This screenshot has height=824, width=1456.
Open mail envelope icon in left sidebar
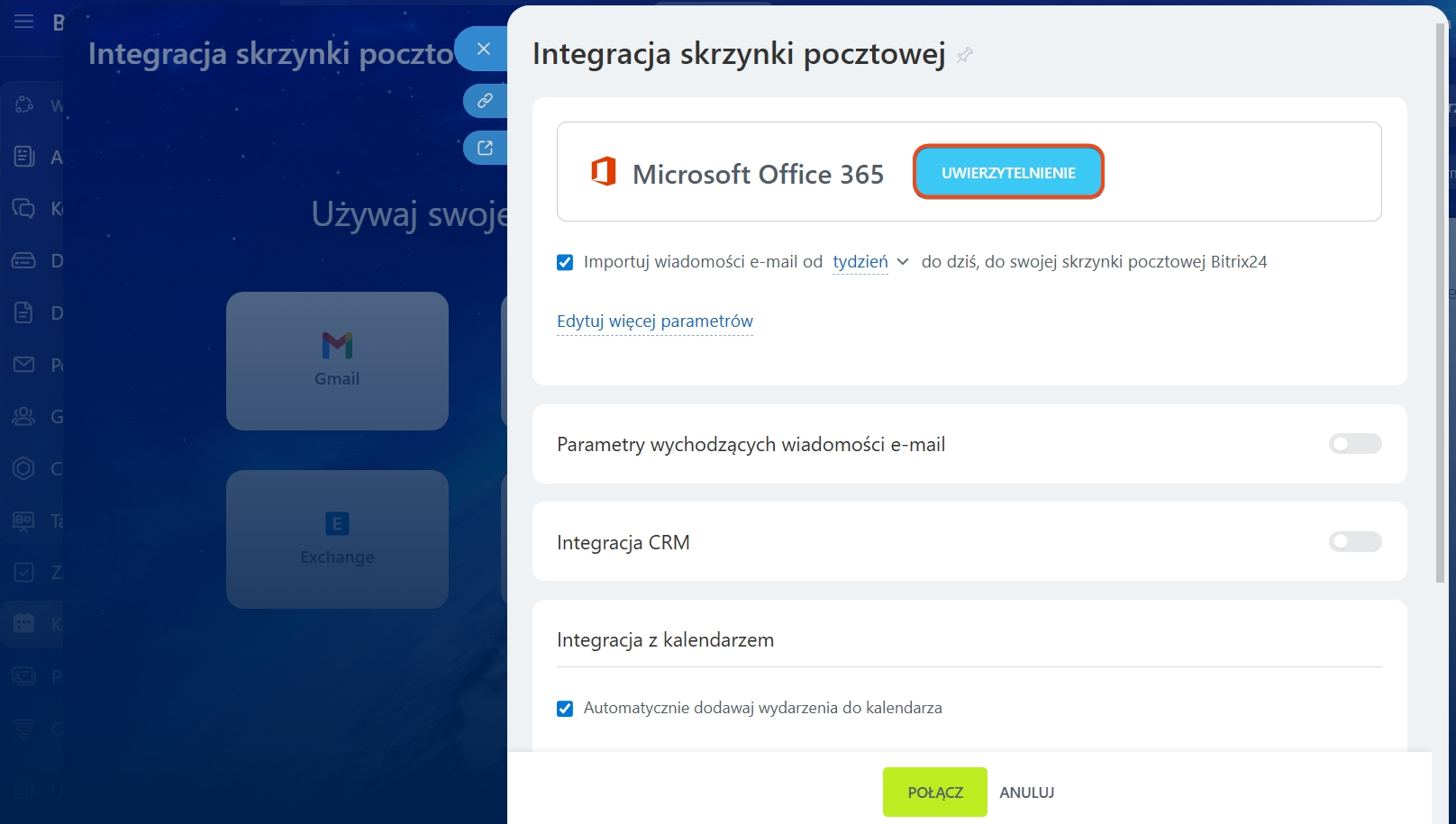pos(24,365)
